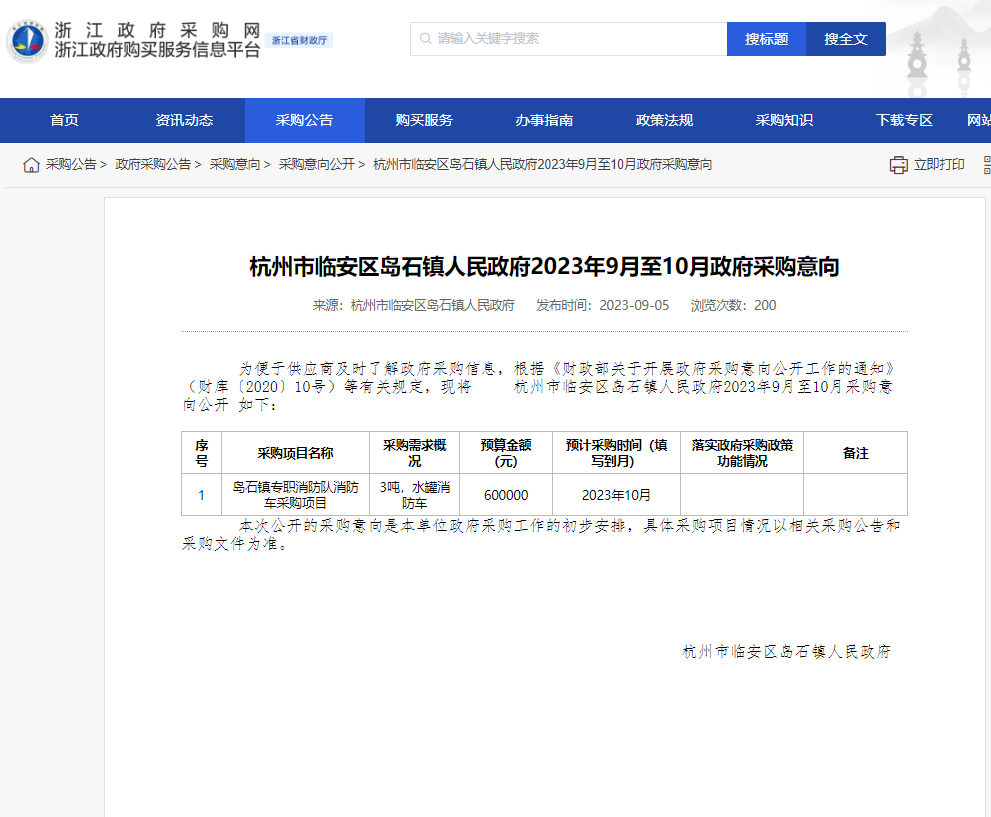Open the 政策法规 nav menu

pos(664,120)
